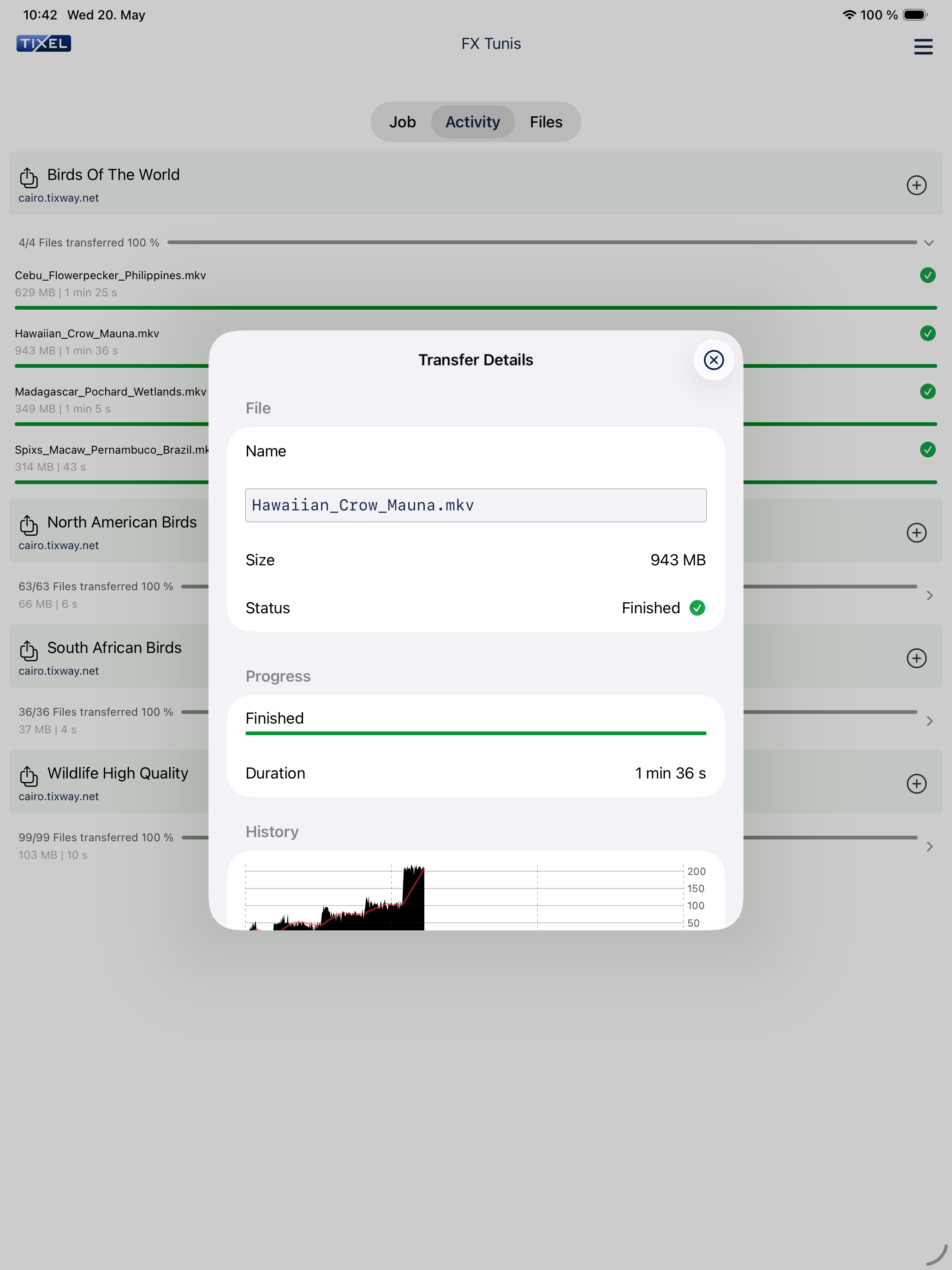Click the 629 MB | 1 min 25 s detail
This screenshot has height=1270, width=952.
point(66,292)
